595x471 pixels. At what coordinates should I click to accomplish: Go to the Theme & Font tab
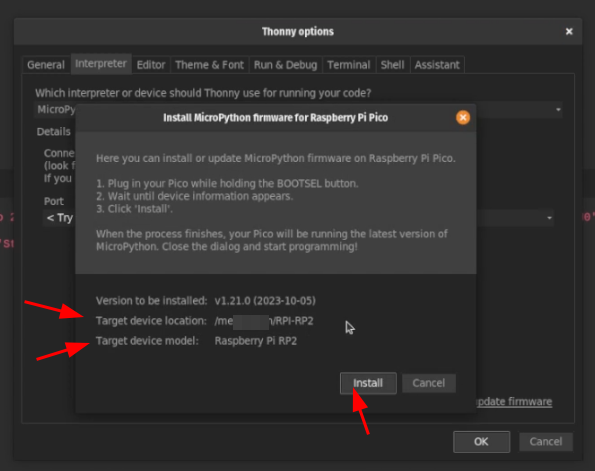click(x=209, y=65)
